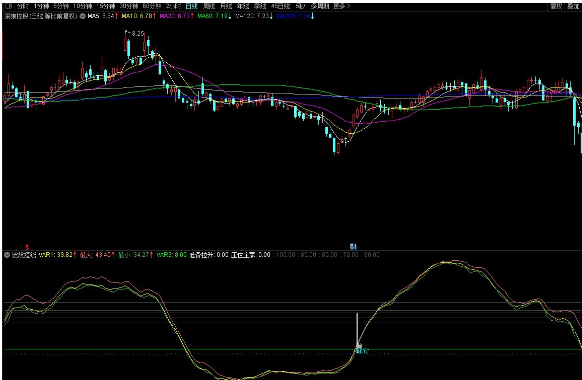Click the 叠加 overlay button at top right
Screen dimensions: 582x380
click(x=573, y=6)
